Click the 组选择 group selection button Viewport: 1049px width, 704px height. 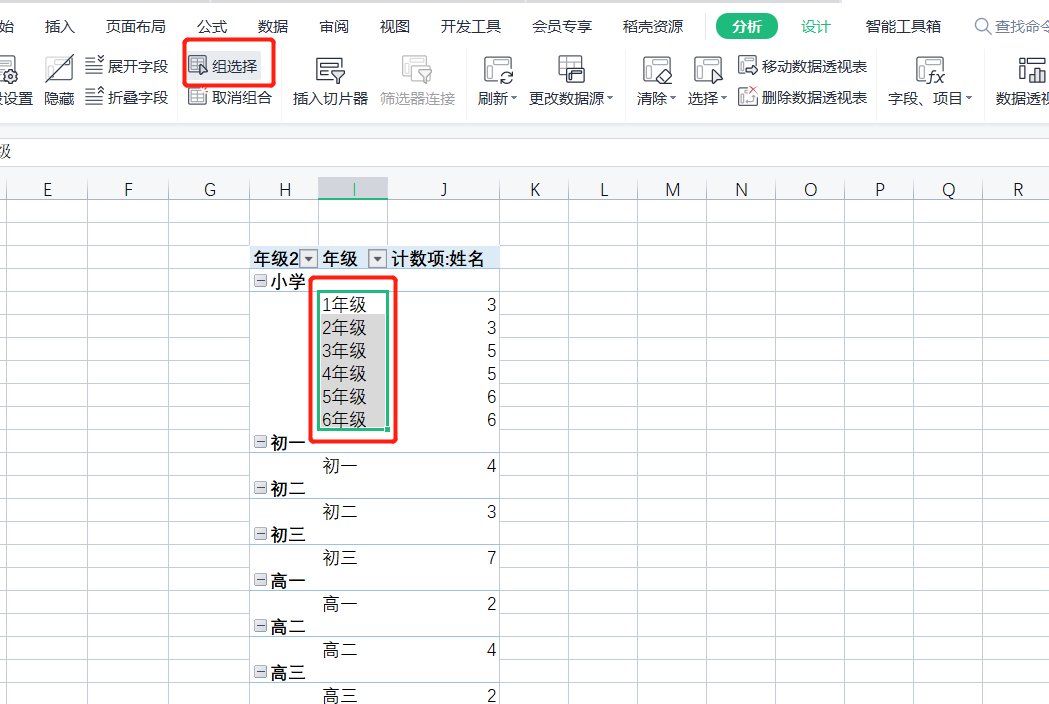[x=223, y=66]
